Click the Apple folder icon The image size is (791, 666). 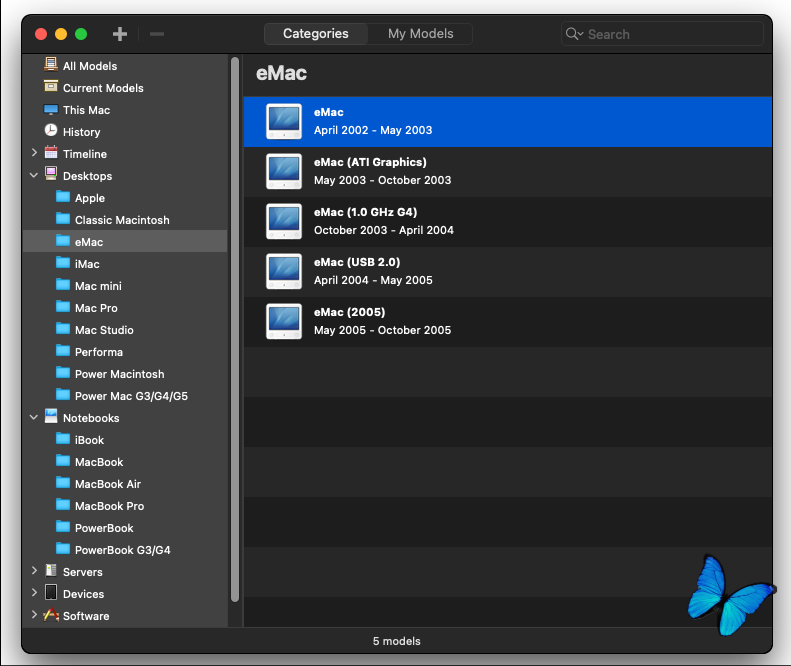pos(63,196)
